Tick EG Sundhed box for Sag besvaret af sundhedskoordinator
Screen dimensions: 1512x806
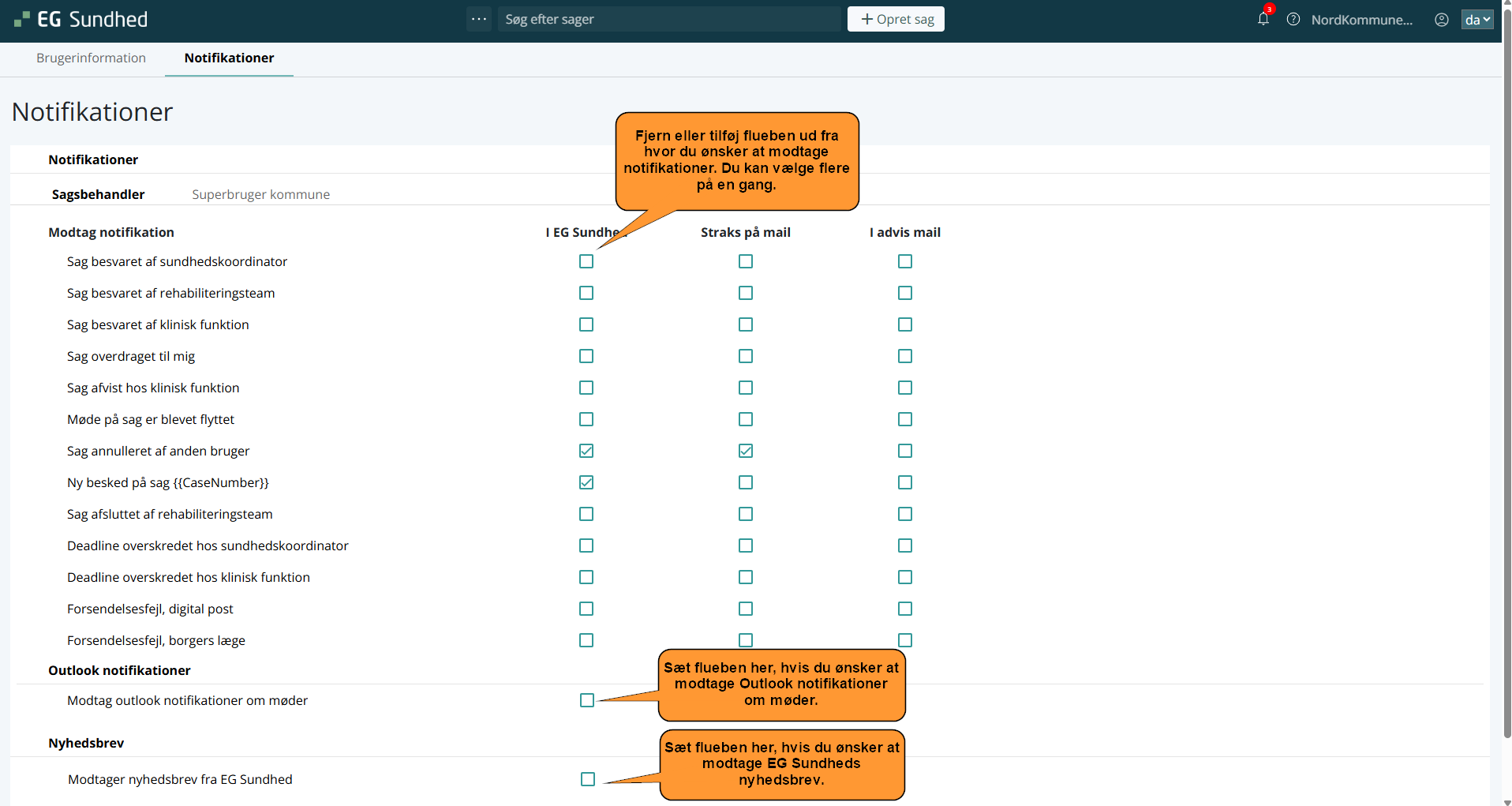[x=586, y=261]
